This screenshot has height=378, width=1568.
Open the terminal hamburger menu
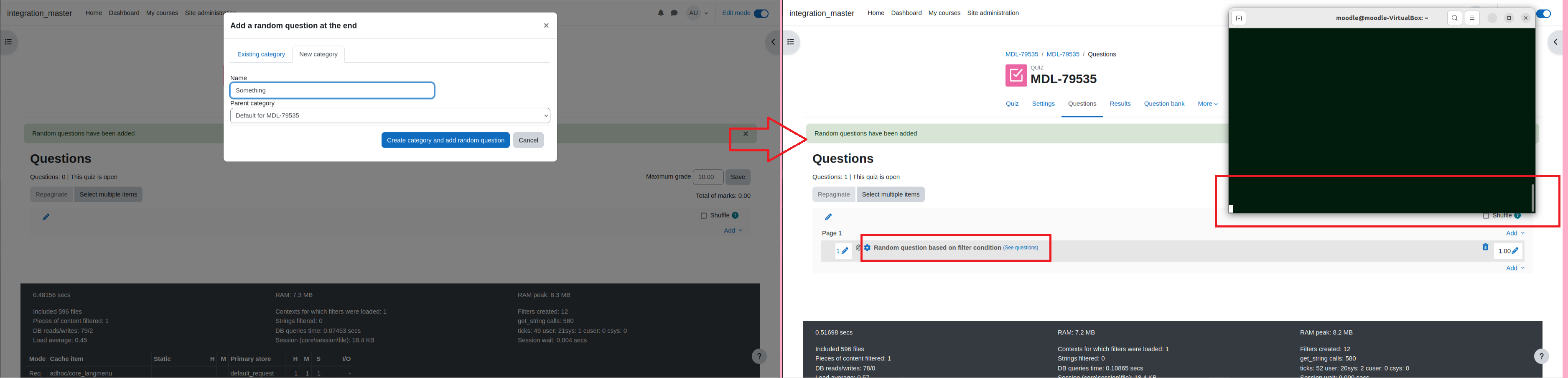point(1472,18)
